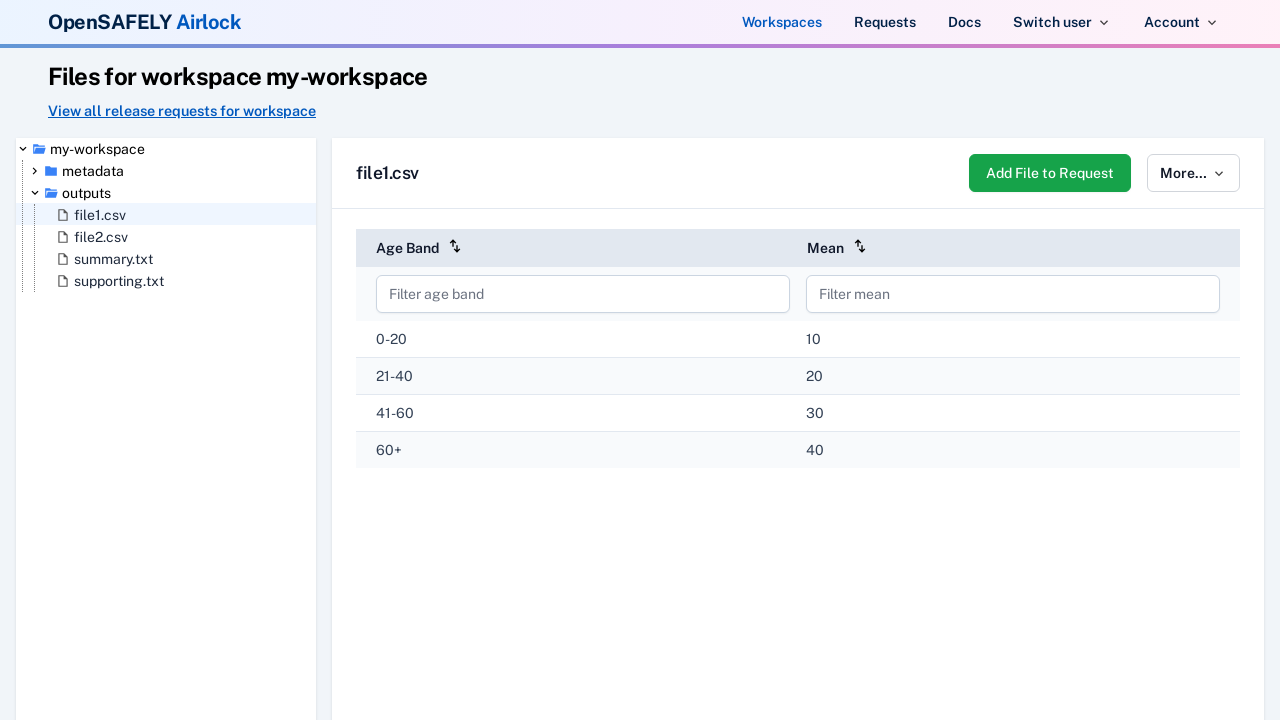This screenshot has height=720, width=1280.
Task: Click Add File to Request
Action: pos(1050,173)
